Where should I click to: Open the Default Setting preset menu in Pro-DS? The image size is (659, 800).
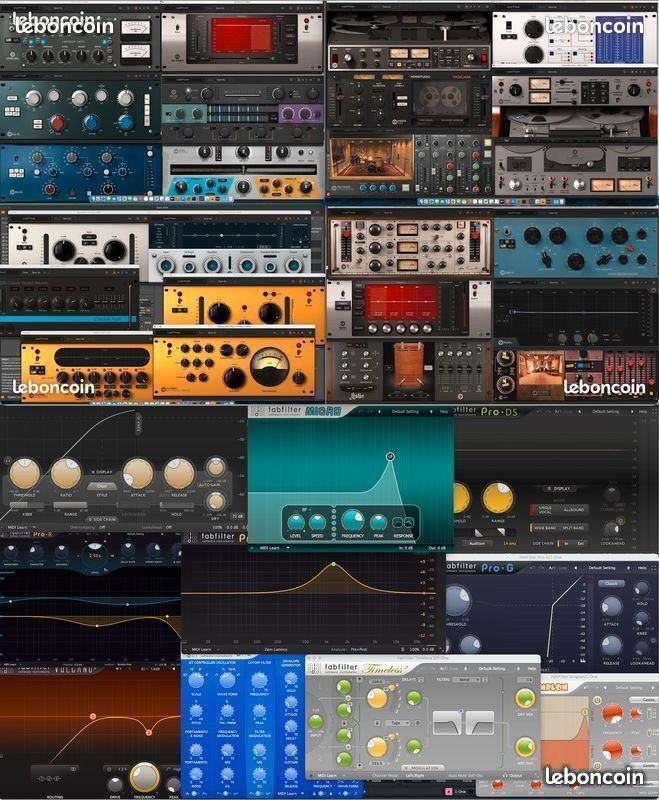[x=606, y=411]
